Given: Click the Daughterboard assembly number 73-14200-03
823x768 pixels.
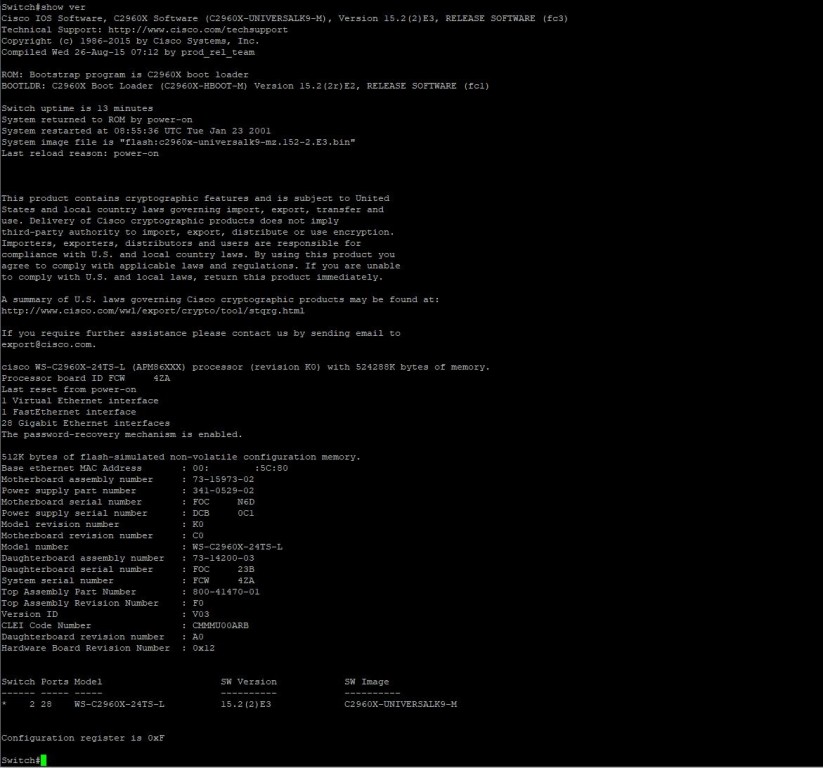Looking at the screenshot, I should 223,558.
